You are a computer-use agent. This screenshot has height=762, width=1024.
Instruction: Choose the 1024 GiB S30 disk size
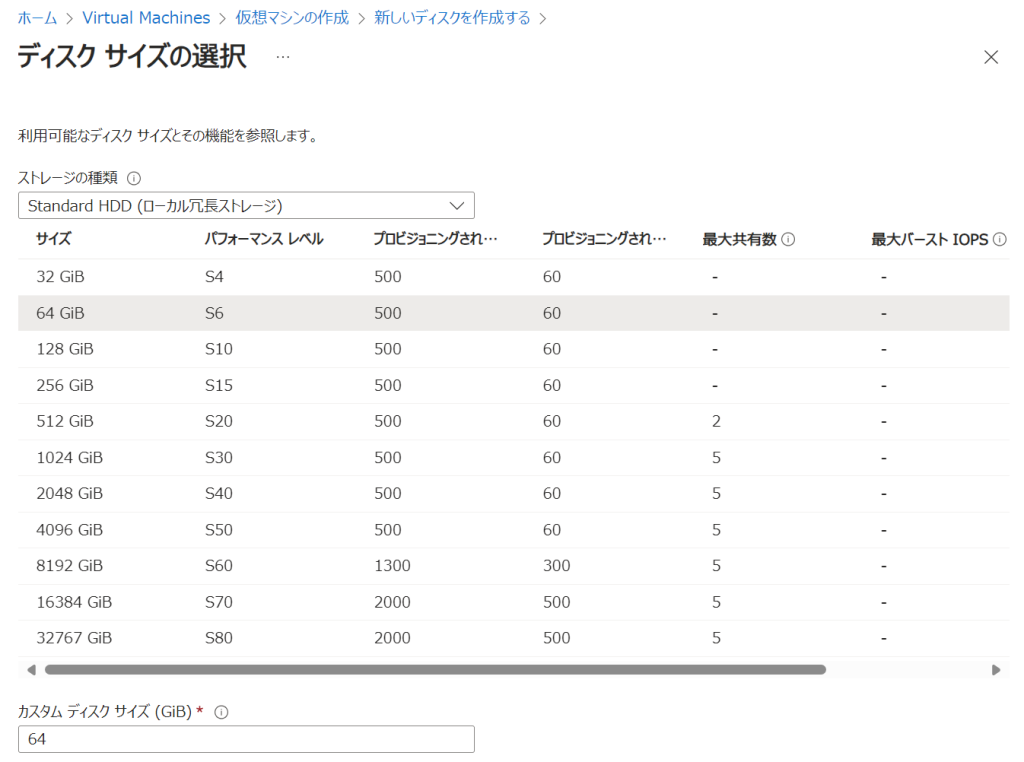tap(69, 457)
